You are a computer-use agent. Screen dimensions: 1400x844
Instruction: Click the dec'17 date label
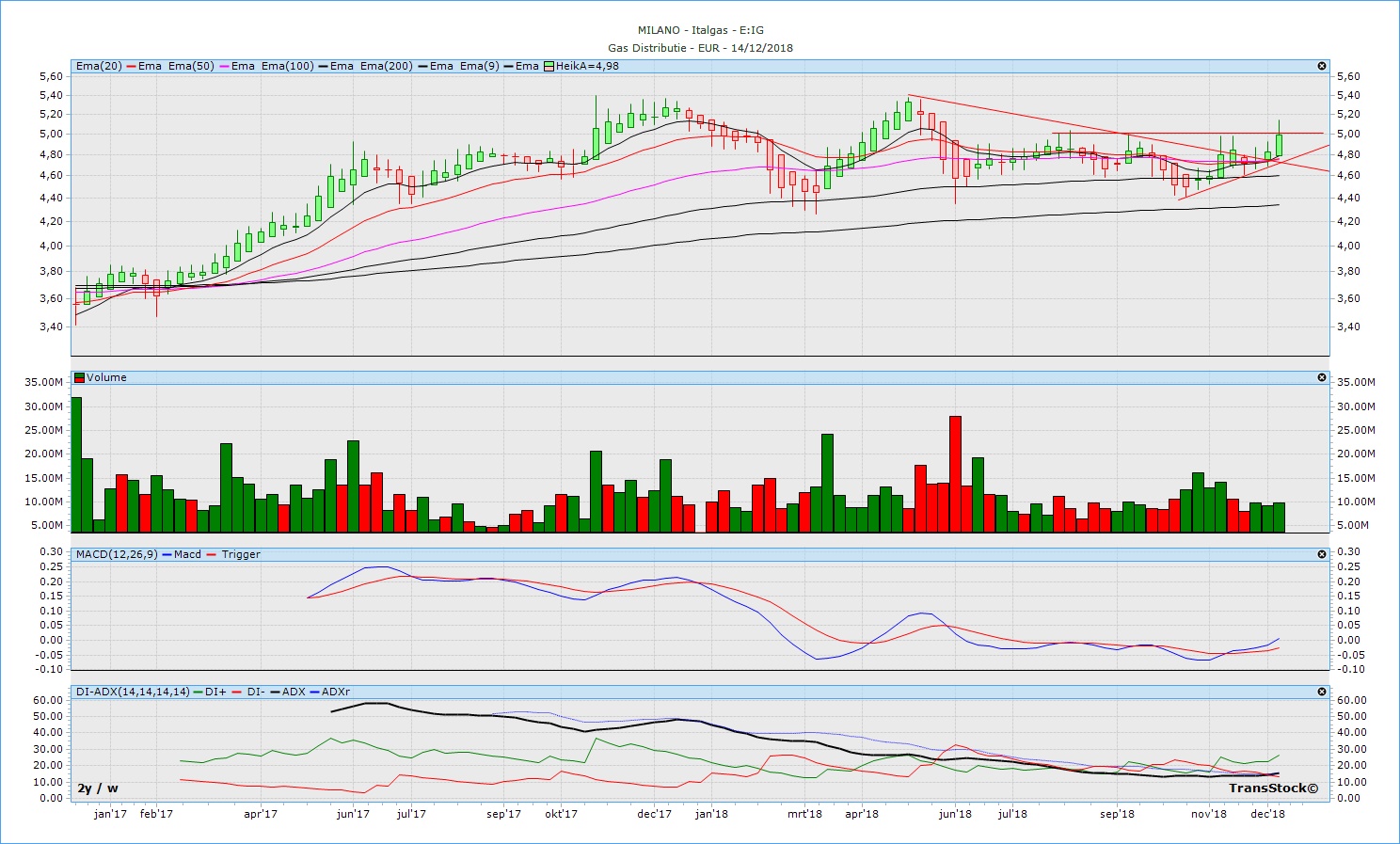coord(655,814)
